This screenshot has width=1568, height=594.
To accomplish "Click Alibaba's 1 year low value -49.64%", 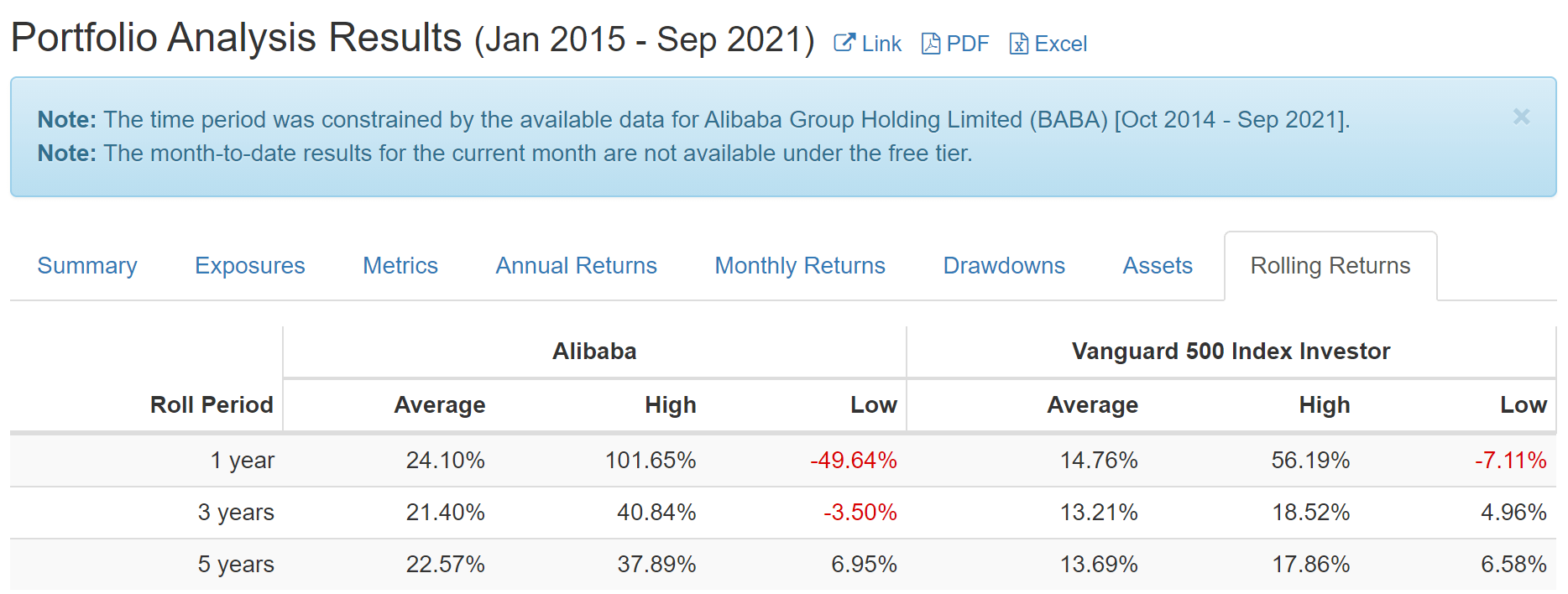I will tap(853, 461).
